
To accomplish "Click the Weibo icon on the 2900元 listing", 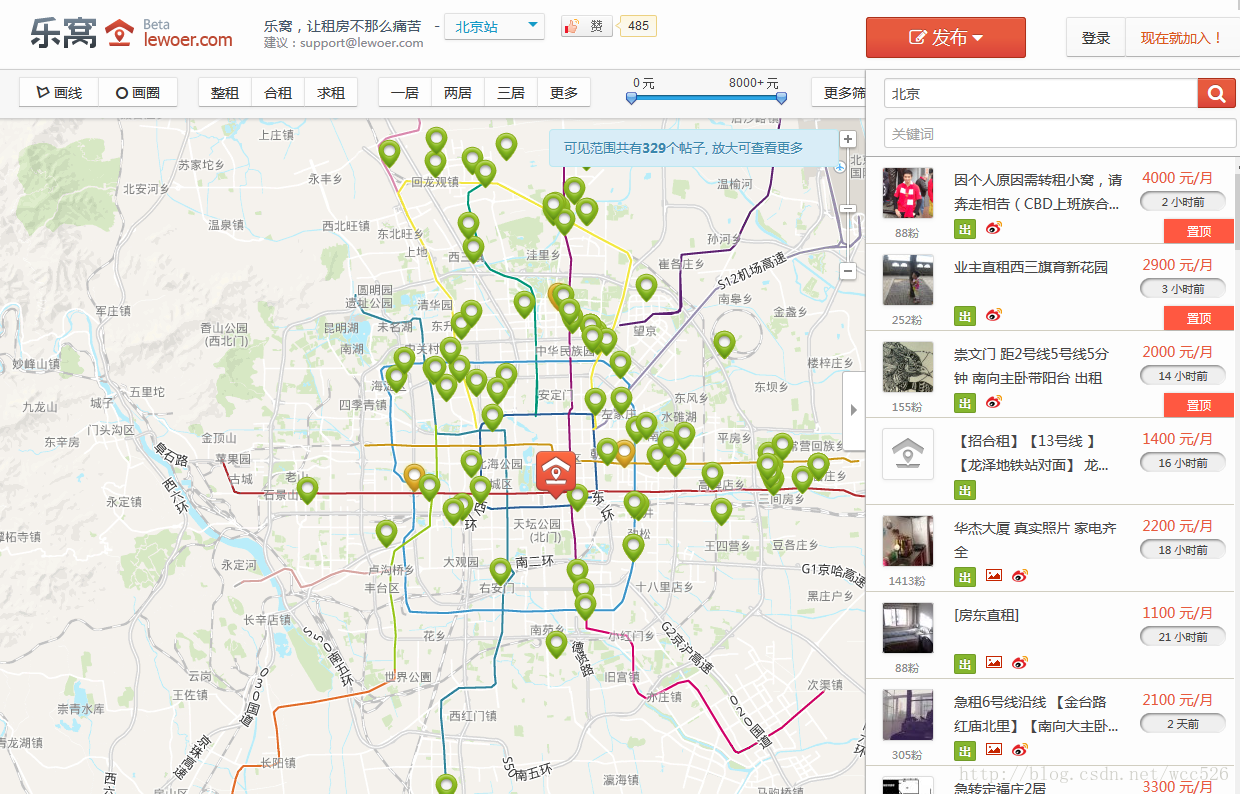I will click(993, 315).
